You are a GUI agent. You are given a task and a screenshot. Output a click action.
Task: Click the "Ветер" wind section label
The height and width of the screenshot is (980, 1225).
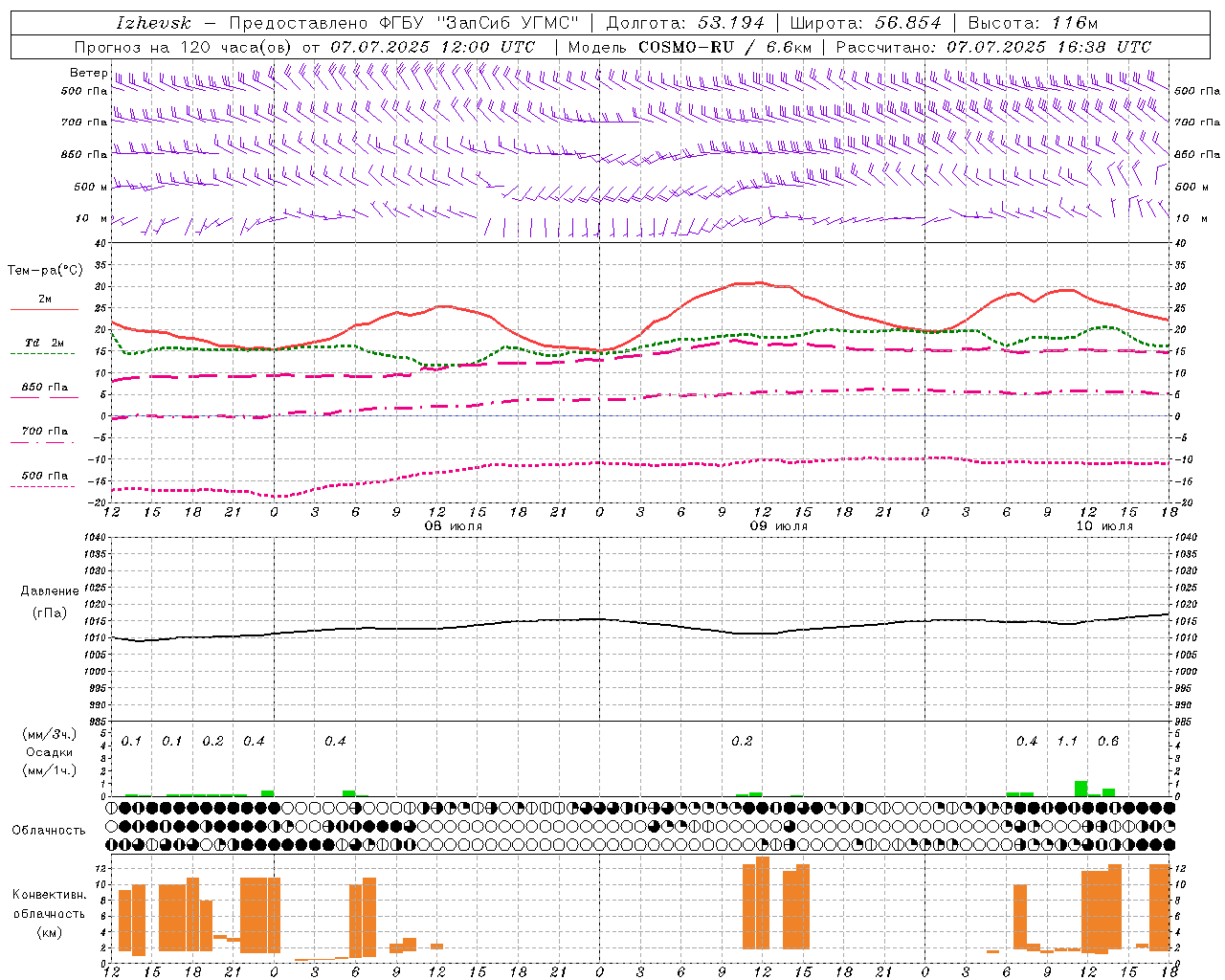(88, 73)
